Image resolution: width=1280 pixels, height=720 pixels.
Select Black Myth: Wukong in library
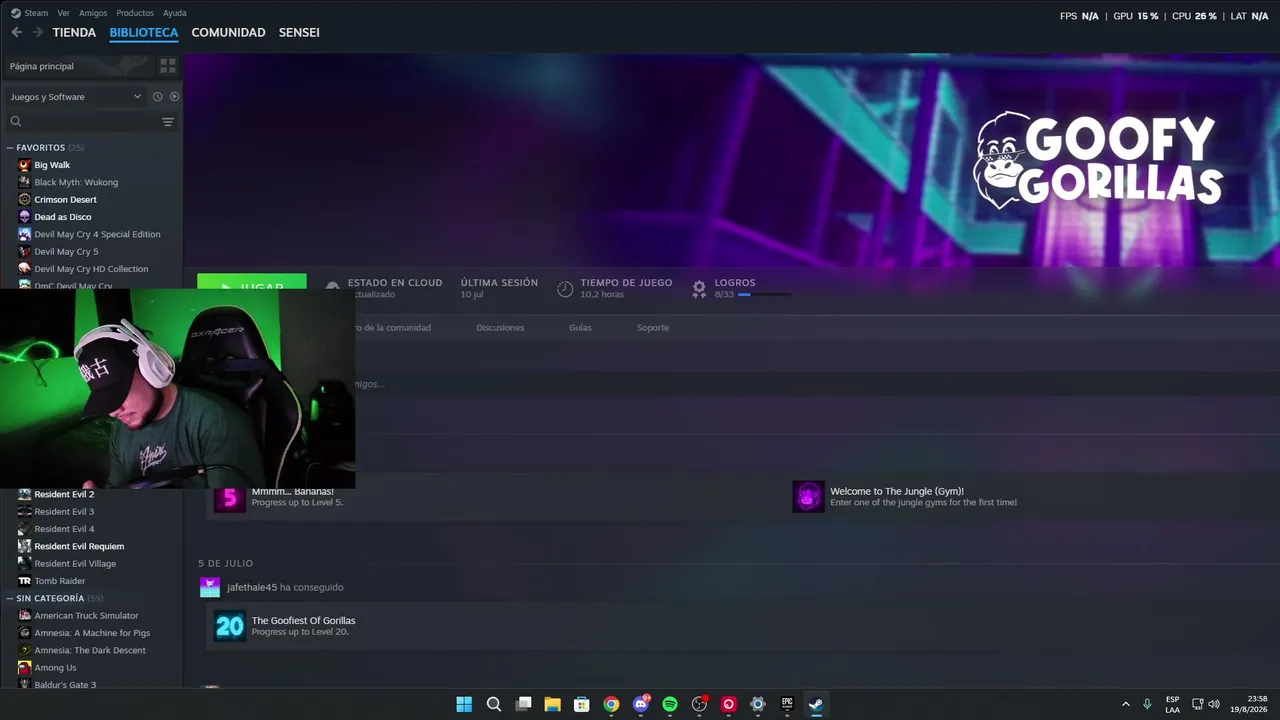point(76,183)
